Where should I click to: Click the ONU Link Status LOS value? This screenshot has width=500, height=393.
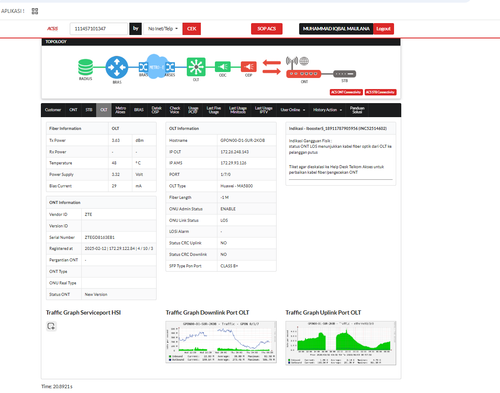click(x=224, y=220)
